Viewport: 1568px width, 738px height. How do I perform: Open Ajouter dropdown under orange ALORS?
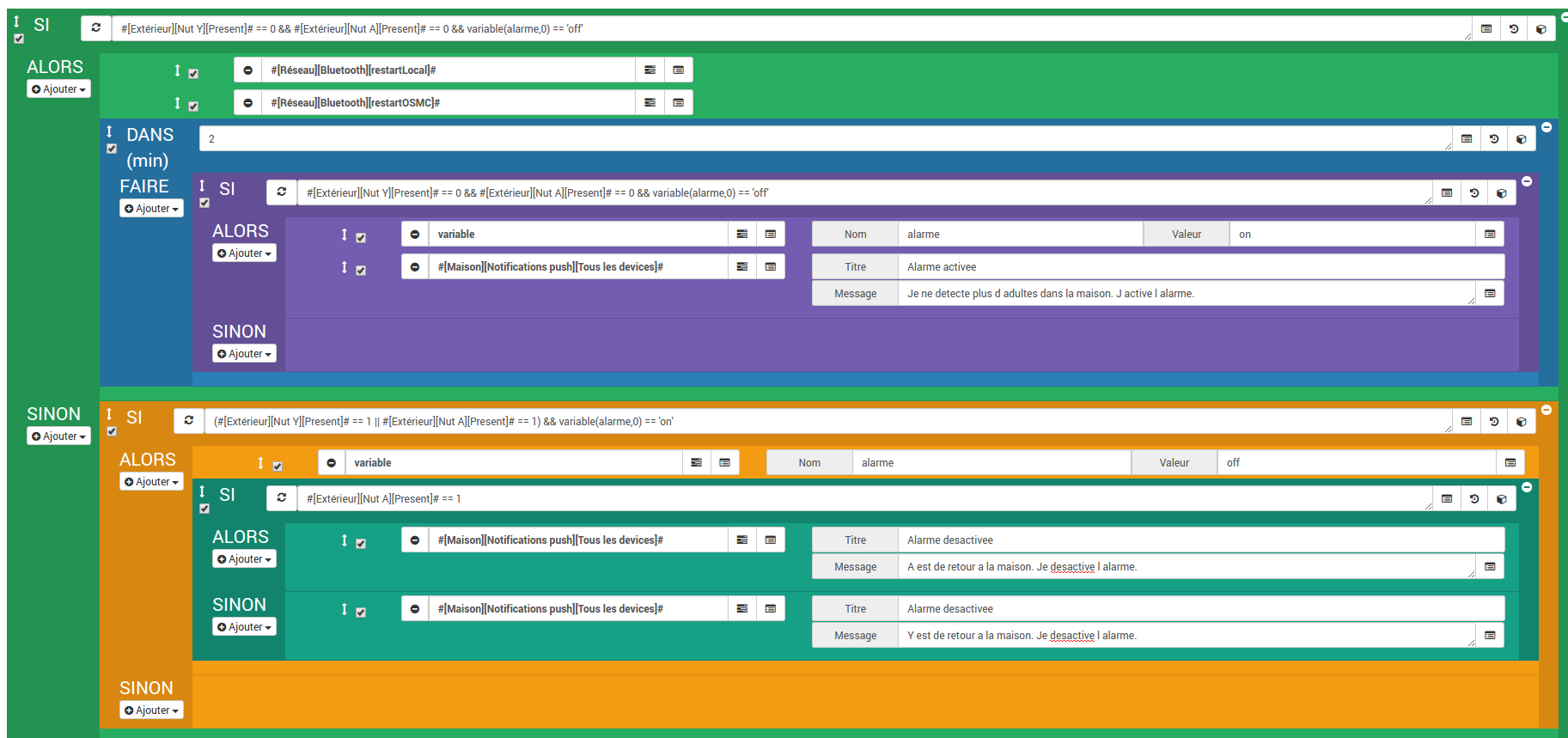pyautogui.click(x=151, y=482)
